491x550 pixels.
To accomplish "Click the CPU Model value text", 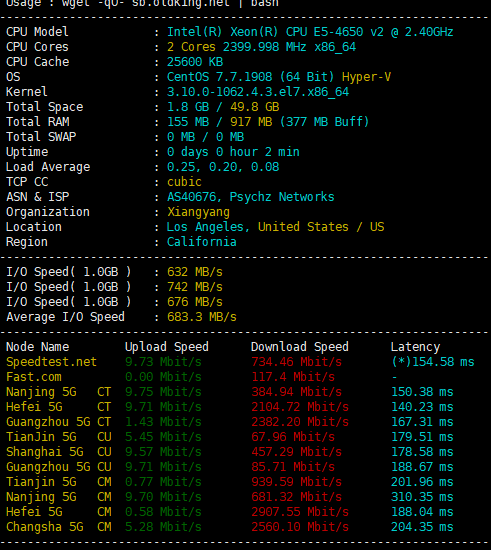I will (x=310, y=32).
